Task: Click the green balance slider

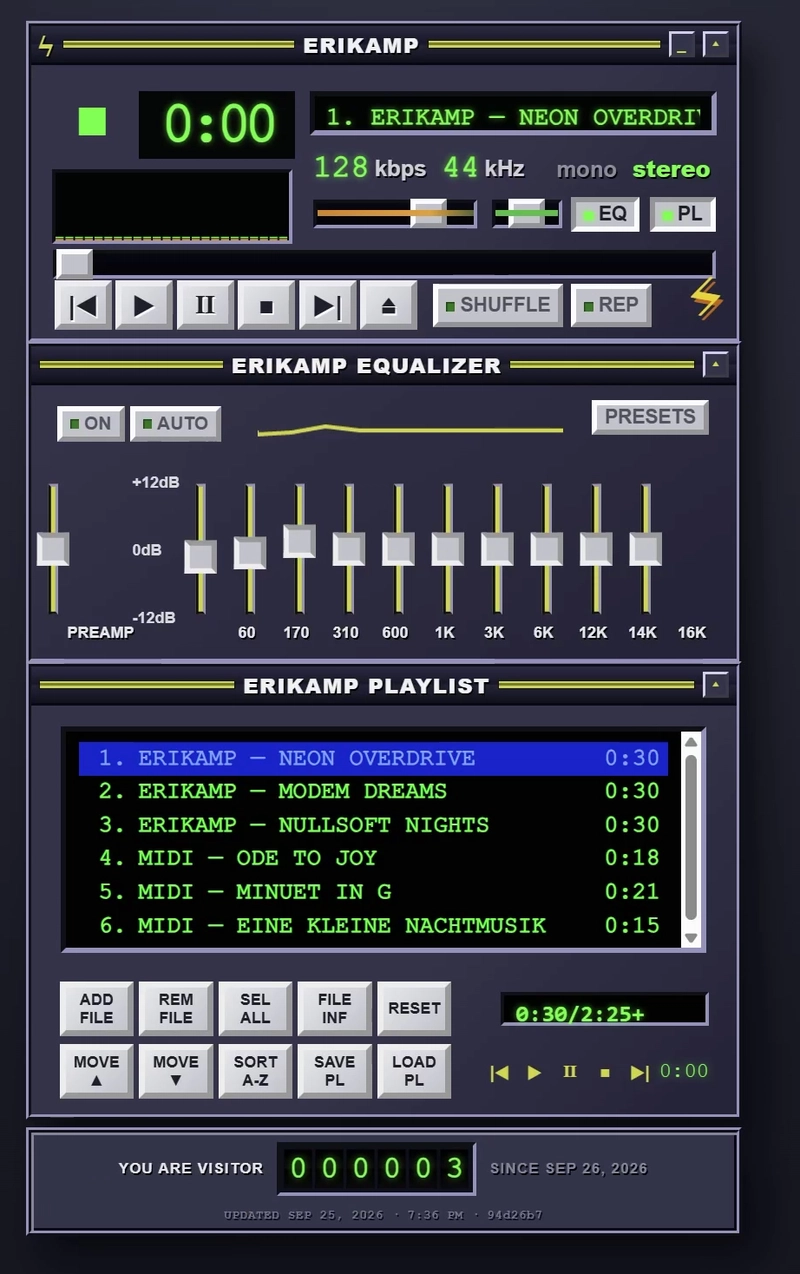Action: click(527, 213)
